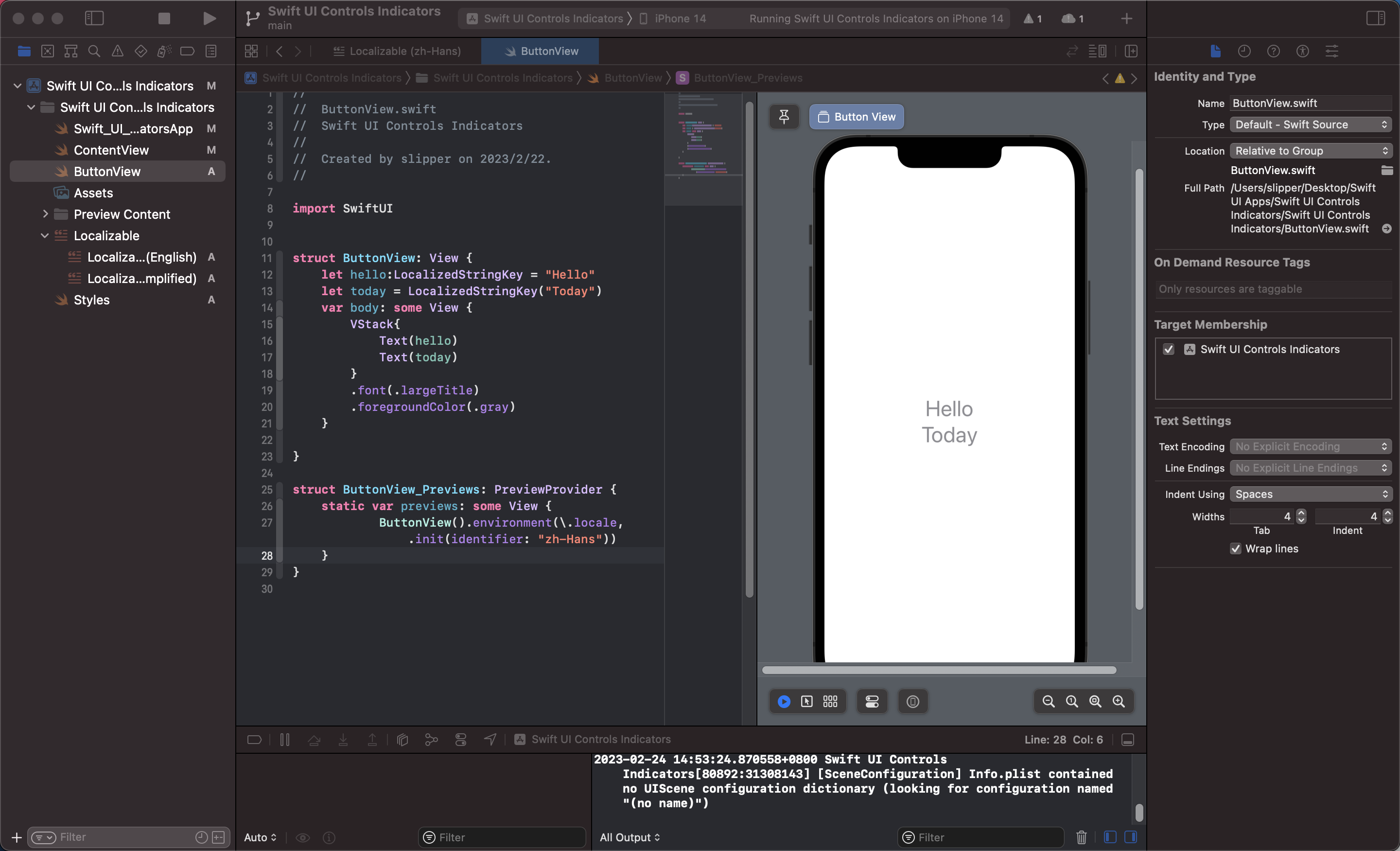This screenshot has width=1400, height=851.
Task: Select the ContentView file in navigator
Action: 111,150
